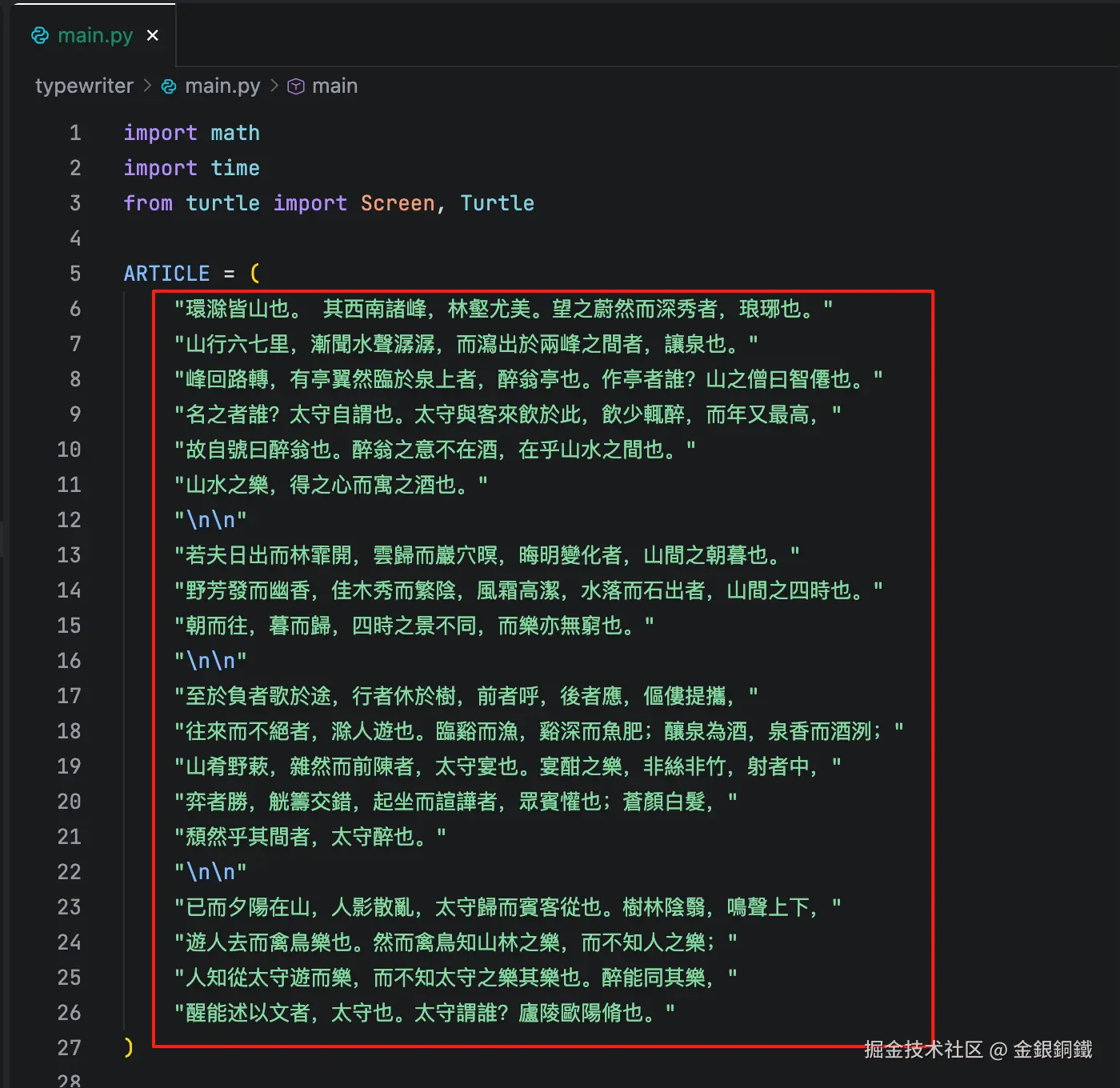
Task: Expand the chevron after main.py breadcrumb
Action: (x=274, y=86)
